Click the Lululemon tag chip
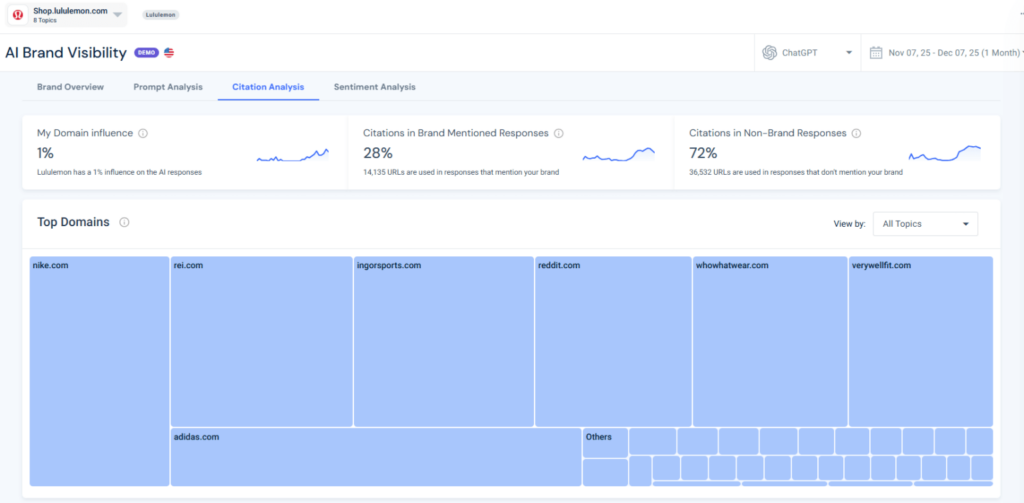 click(160, 15)
